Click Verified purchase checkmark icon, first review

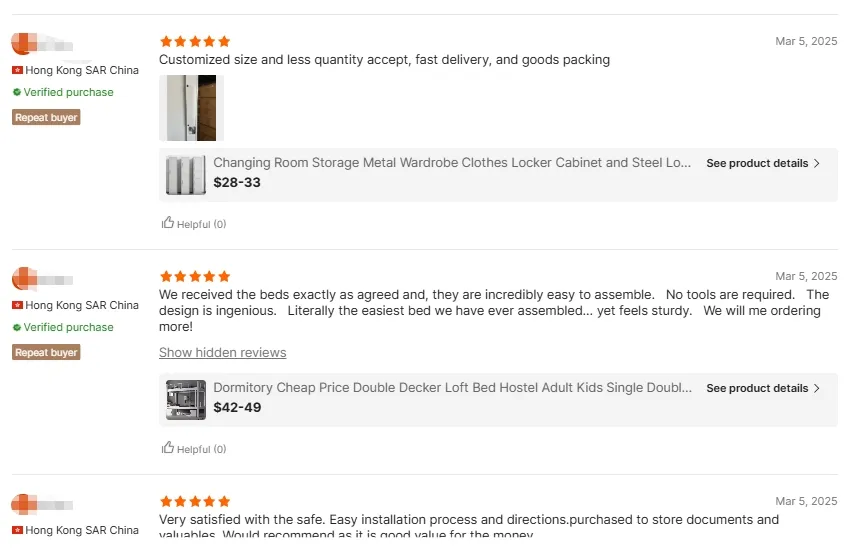point(17,92)
